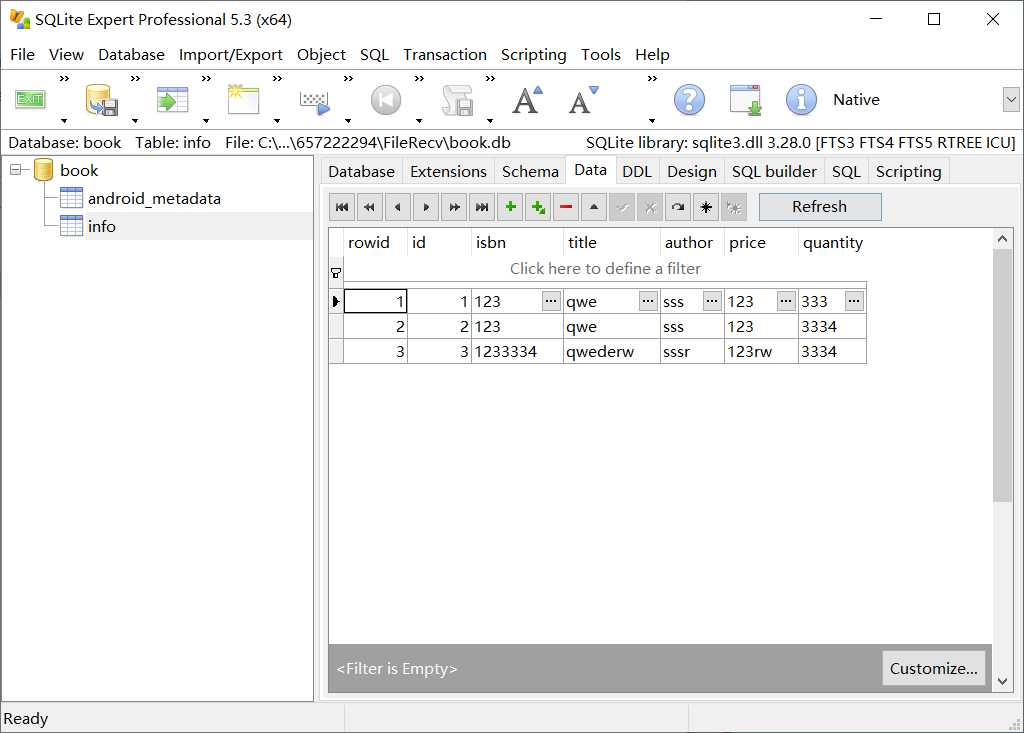
Task: Switch to the Design tab
Action: 692,172
